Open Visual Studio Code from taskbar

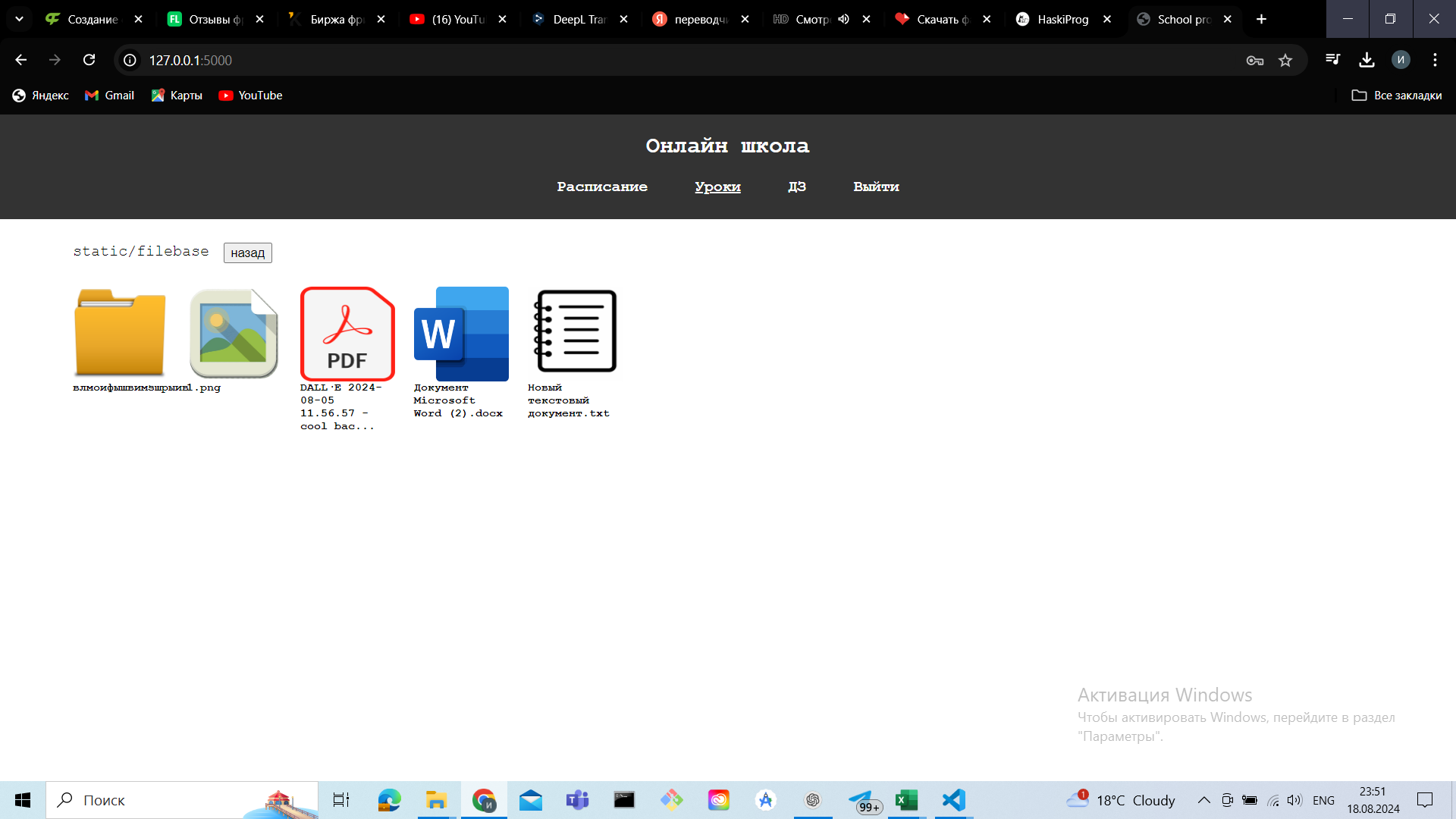953,800
